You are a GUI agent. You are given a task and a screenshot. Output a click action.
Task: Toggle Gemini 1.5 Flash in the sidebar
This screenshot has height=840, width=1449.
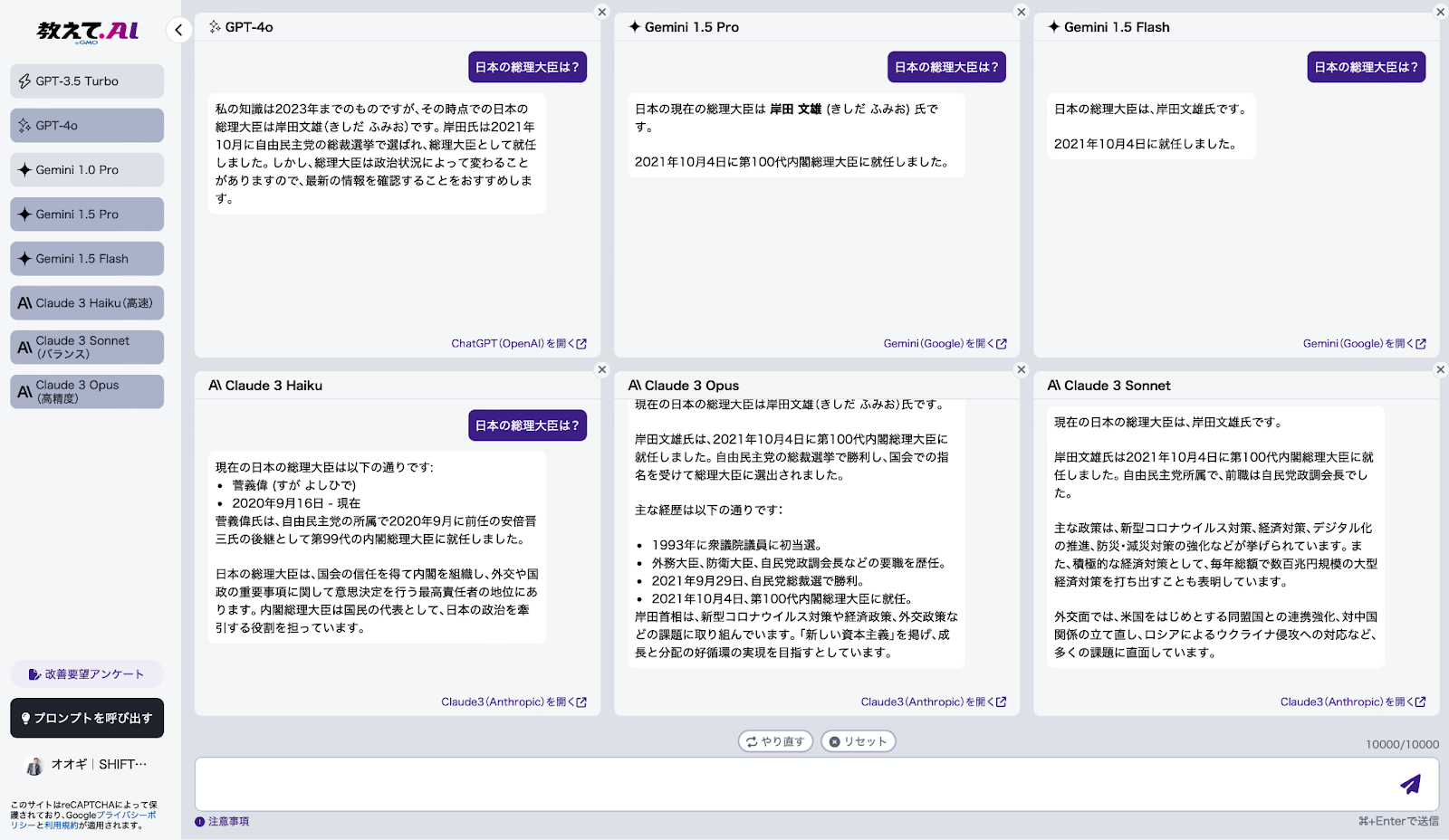point(87,258)
